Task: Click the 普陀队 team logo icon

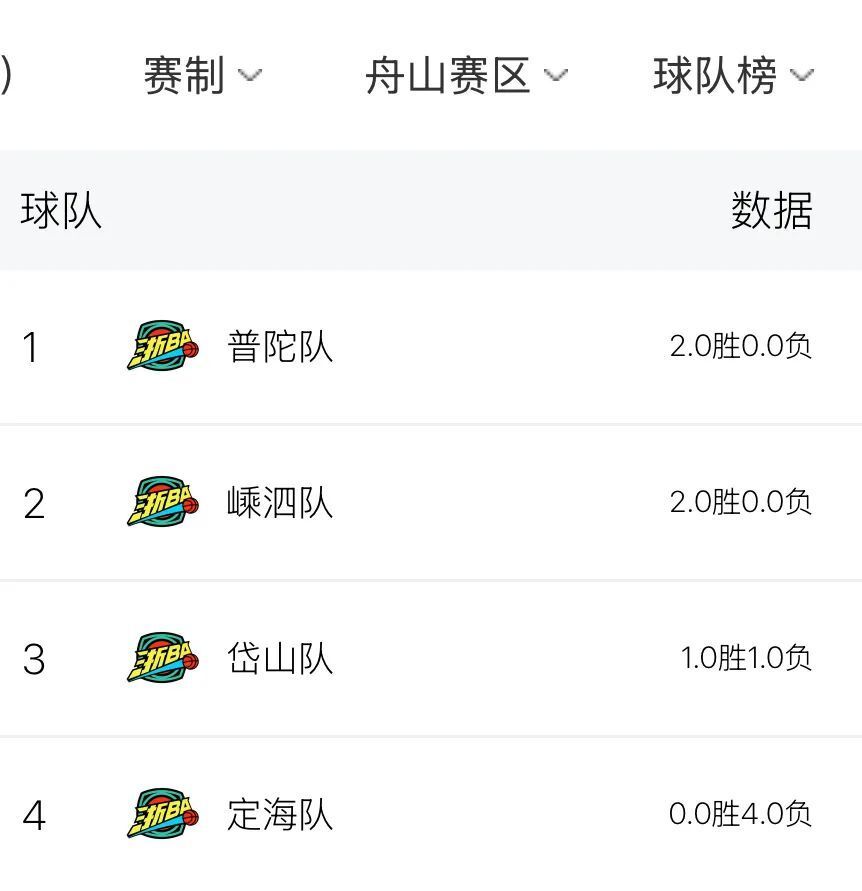Action: (x=163, y=345)
